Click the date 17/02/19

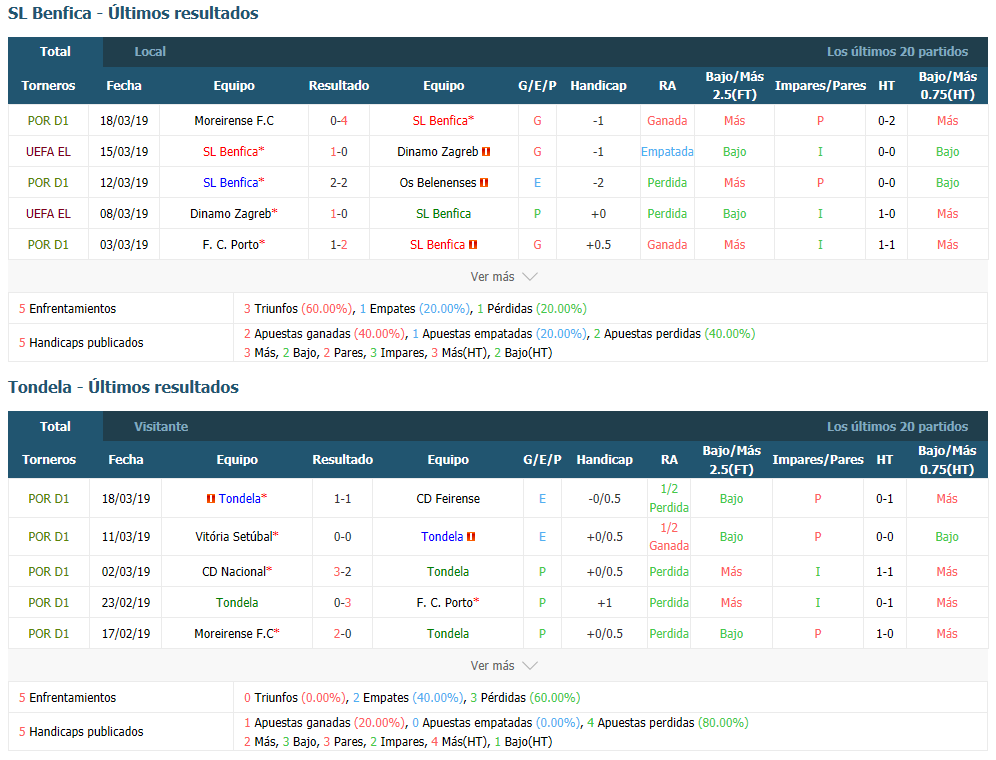point(126,634)
